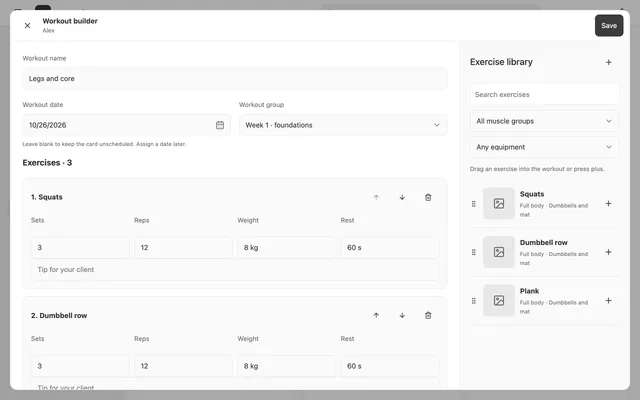Image resolution: width=640 pixels, height=400 pixels.
Task: Close the Workout builder dialog
Action: [27, 25]
